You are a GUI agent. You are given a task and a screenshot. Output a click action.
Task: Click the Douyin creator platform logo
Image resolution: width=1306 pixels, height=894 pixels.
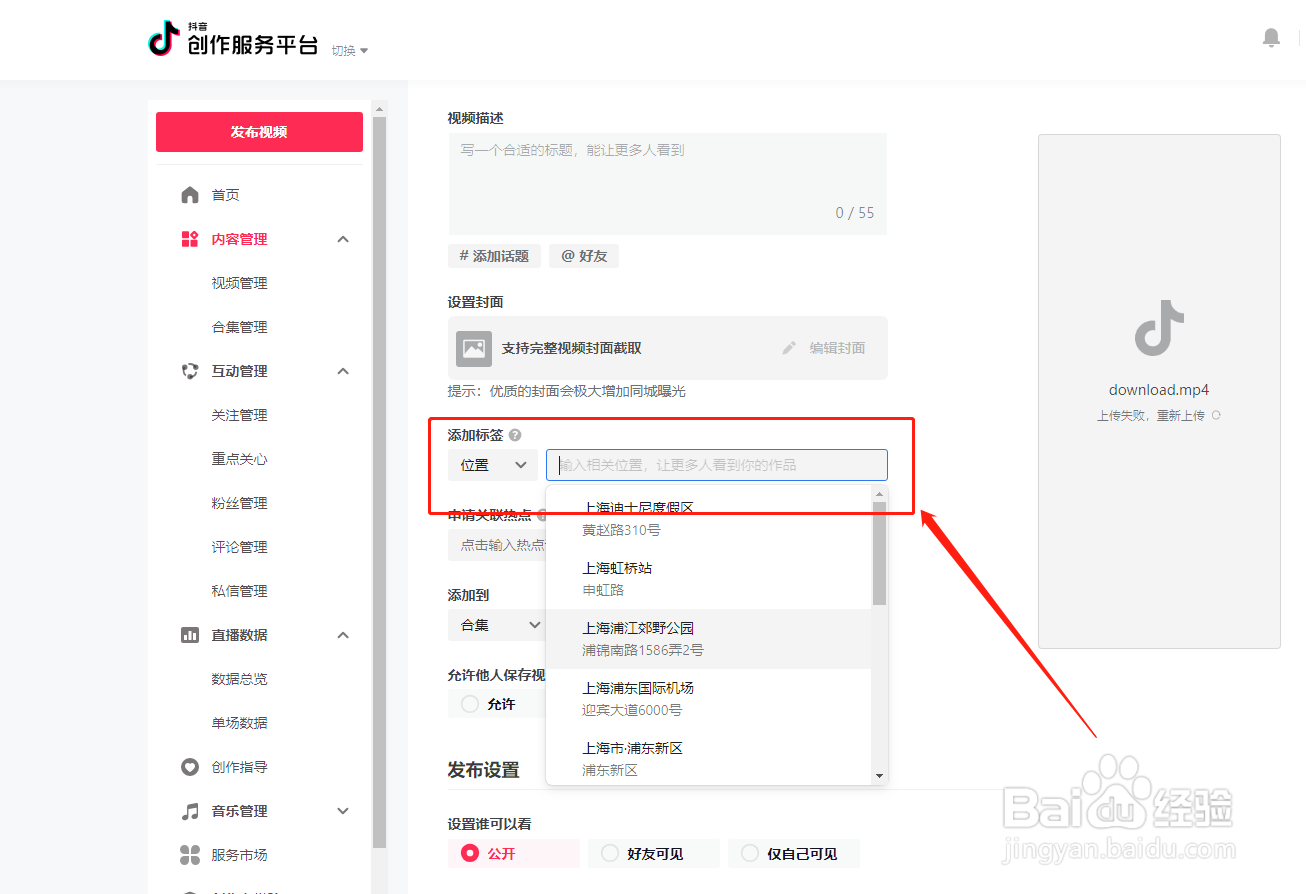tap(233, 40)
